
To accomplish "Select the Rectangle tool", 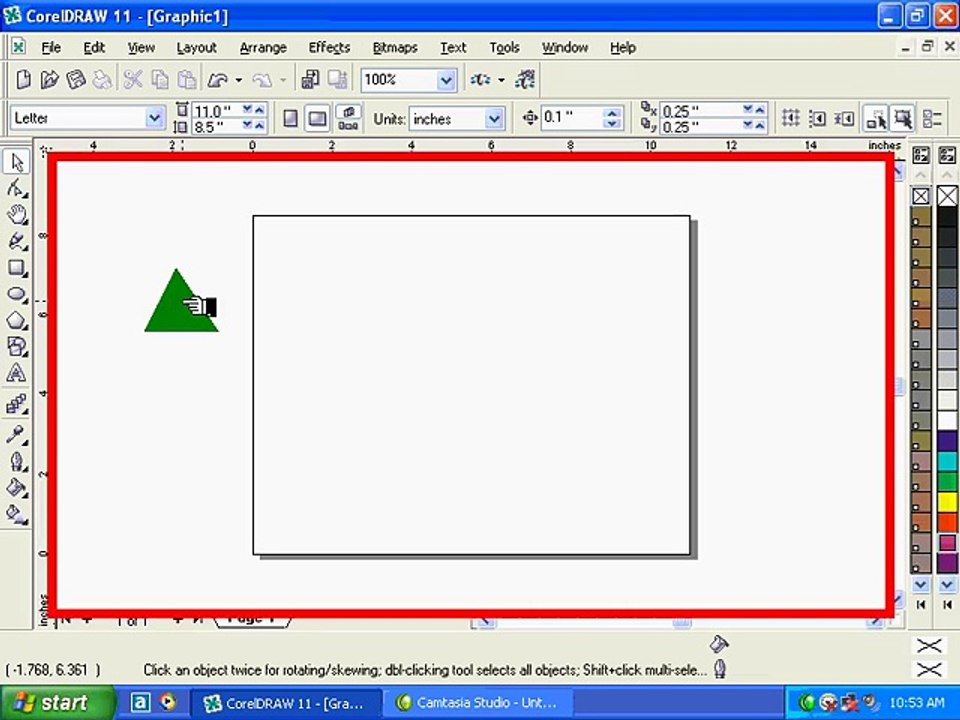I will click(17, 268).
